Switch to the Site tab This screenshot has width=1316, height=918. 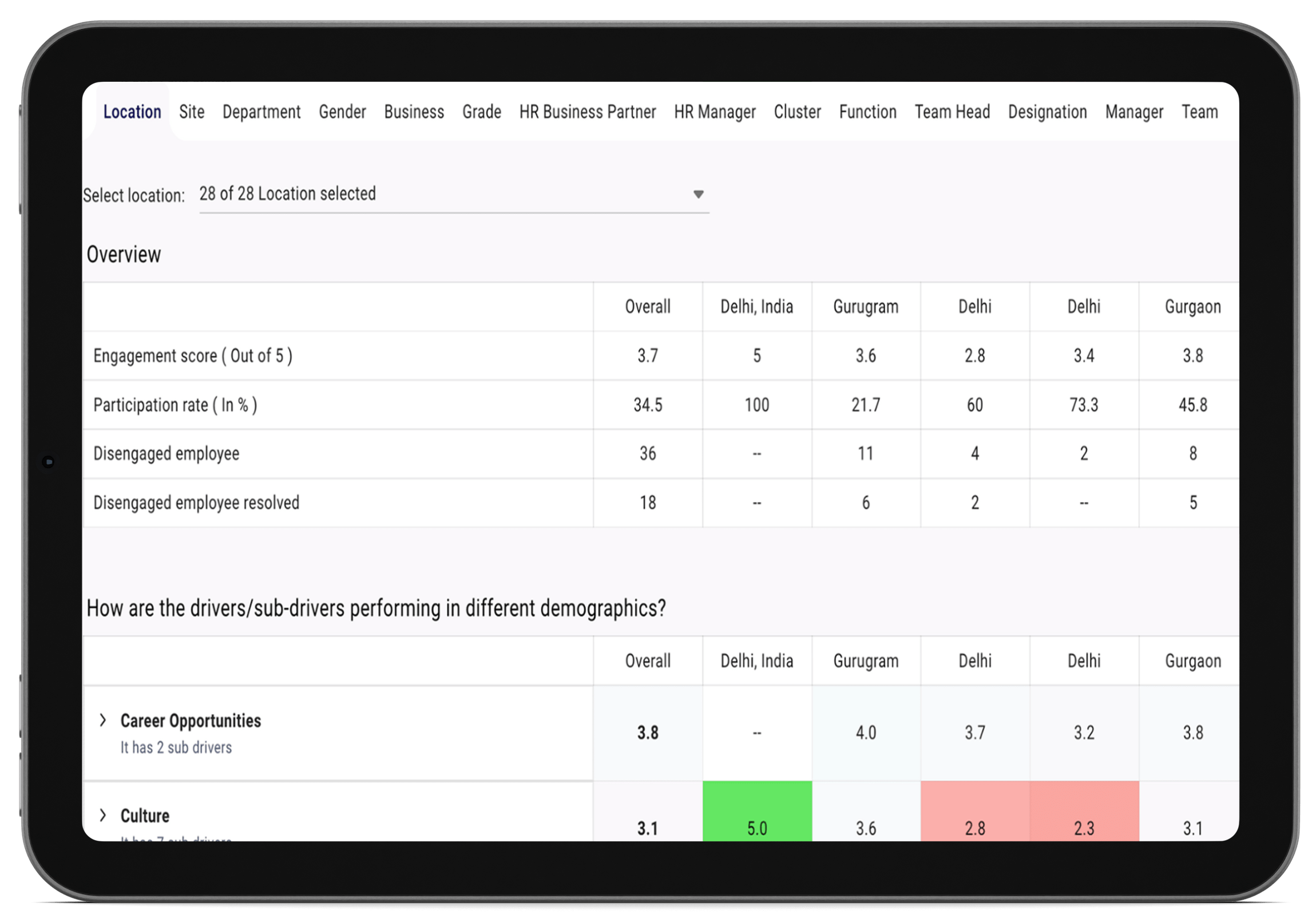[x=192, y=112]
